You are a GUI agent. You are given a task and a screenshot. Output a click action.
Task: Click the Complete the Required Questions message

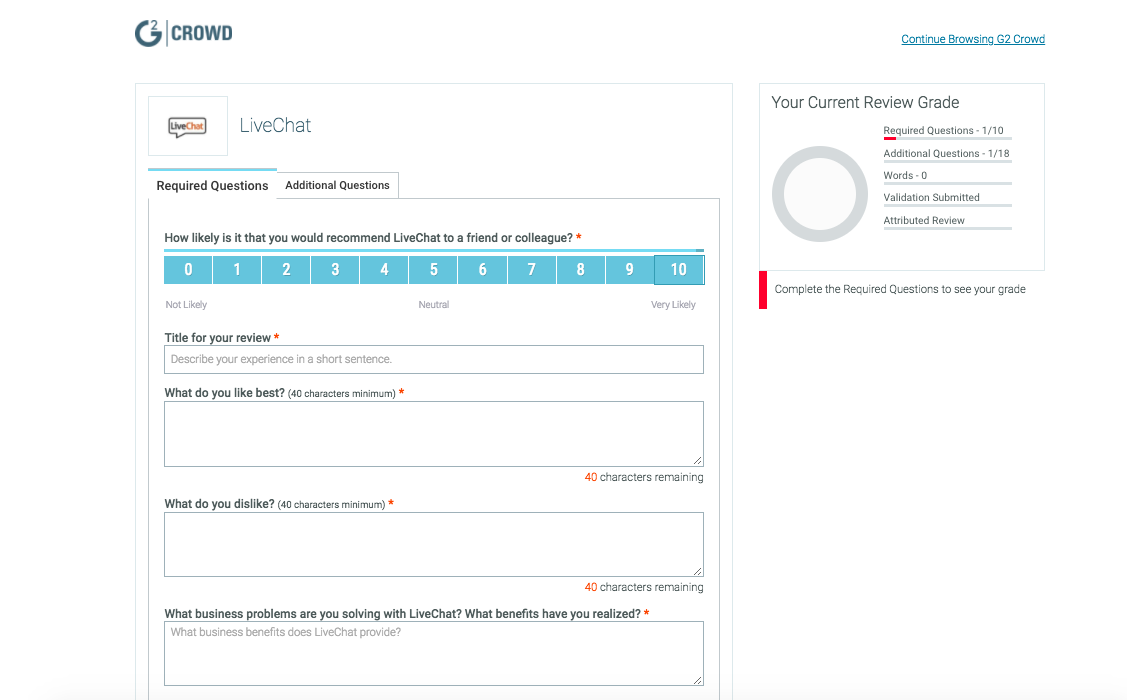(900, 289)
